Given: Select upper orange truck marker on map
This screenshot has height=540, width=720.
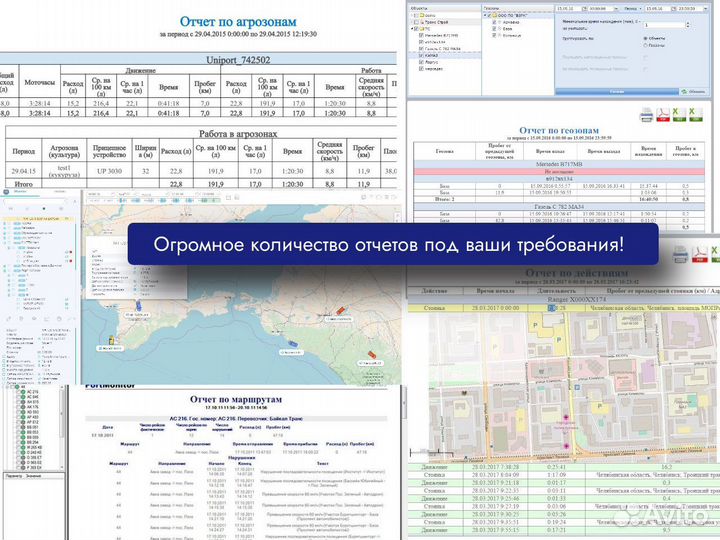Looking at the screenshot, I should 340,311.
